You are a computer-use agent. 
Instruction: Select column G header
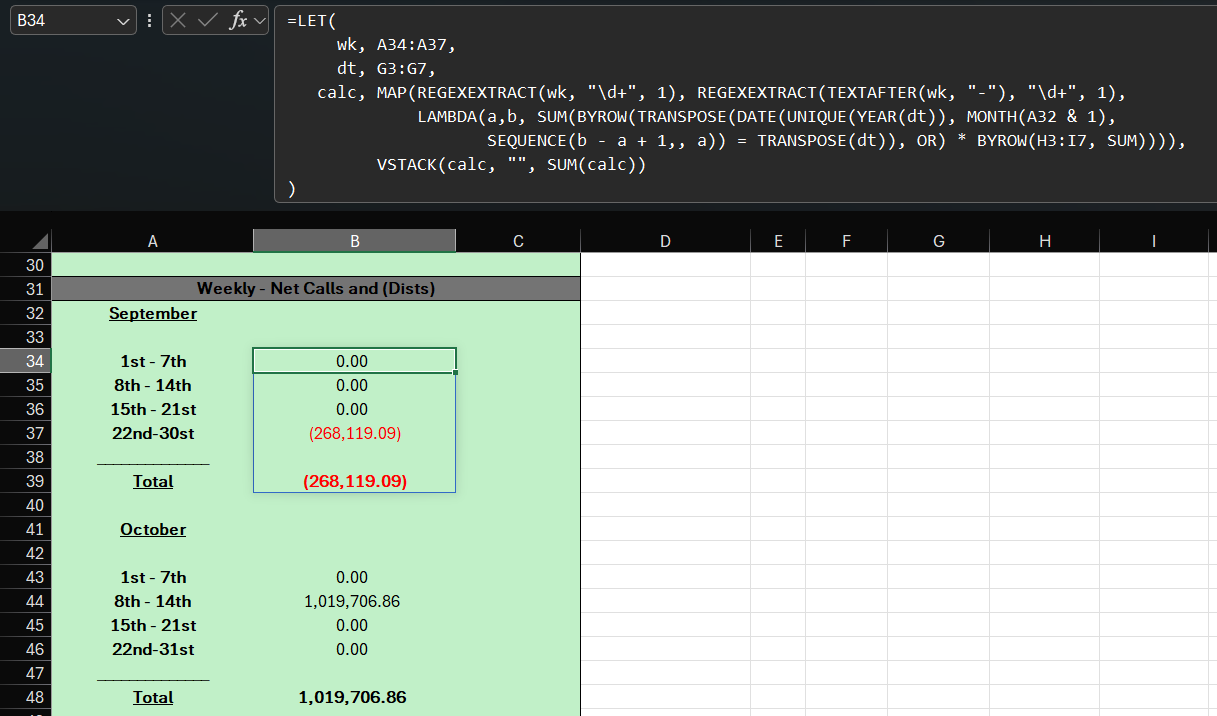coord(938,241)
